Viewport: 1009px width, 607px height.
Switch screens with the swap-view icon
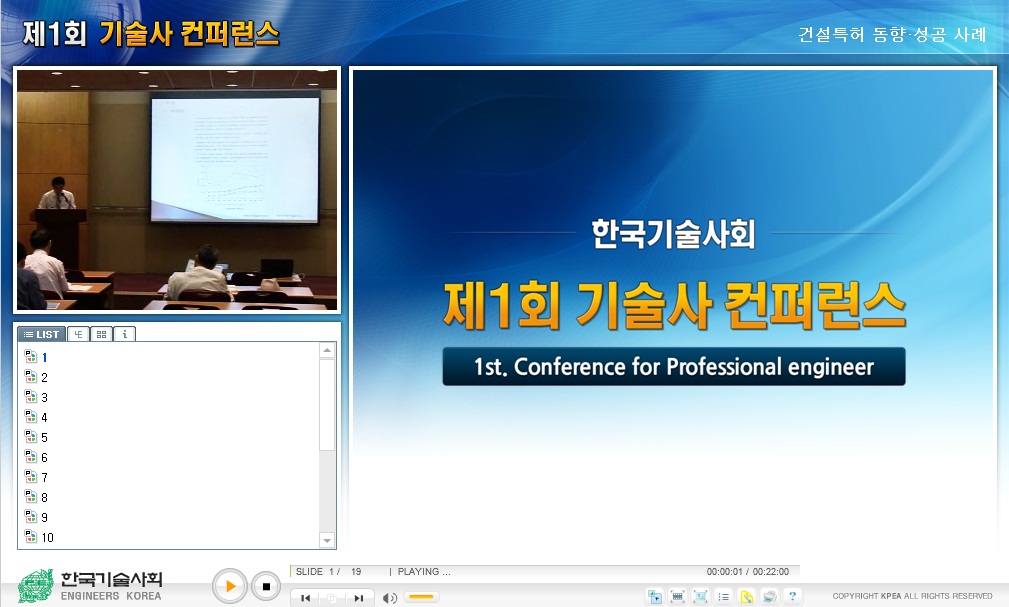point(655,596)
